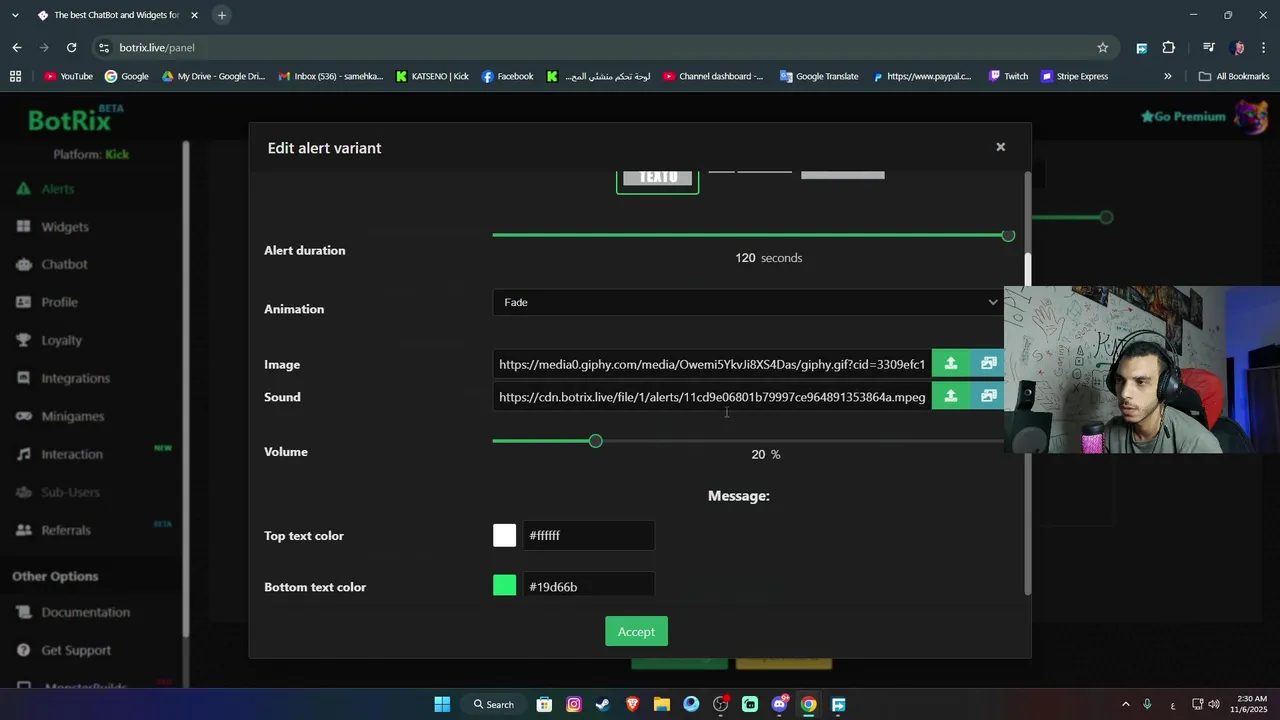Image resolution: width=1280 pixels, height=720 pixels.
Task: Click the Image URL input field
Action: click(712, 364)
